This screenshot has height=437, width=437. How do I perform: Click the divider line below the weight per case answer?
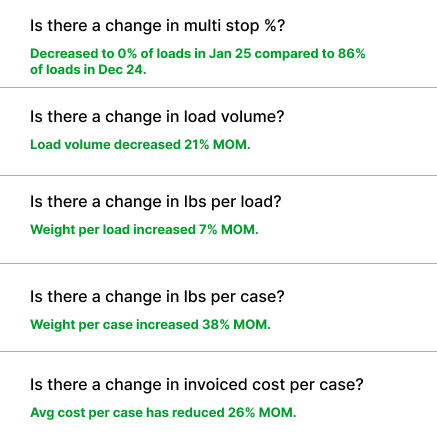coord(218,351)
